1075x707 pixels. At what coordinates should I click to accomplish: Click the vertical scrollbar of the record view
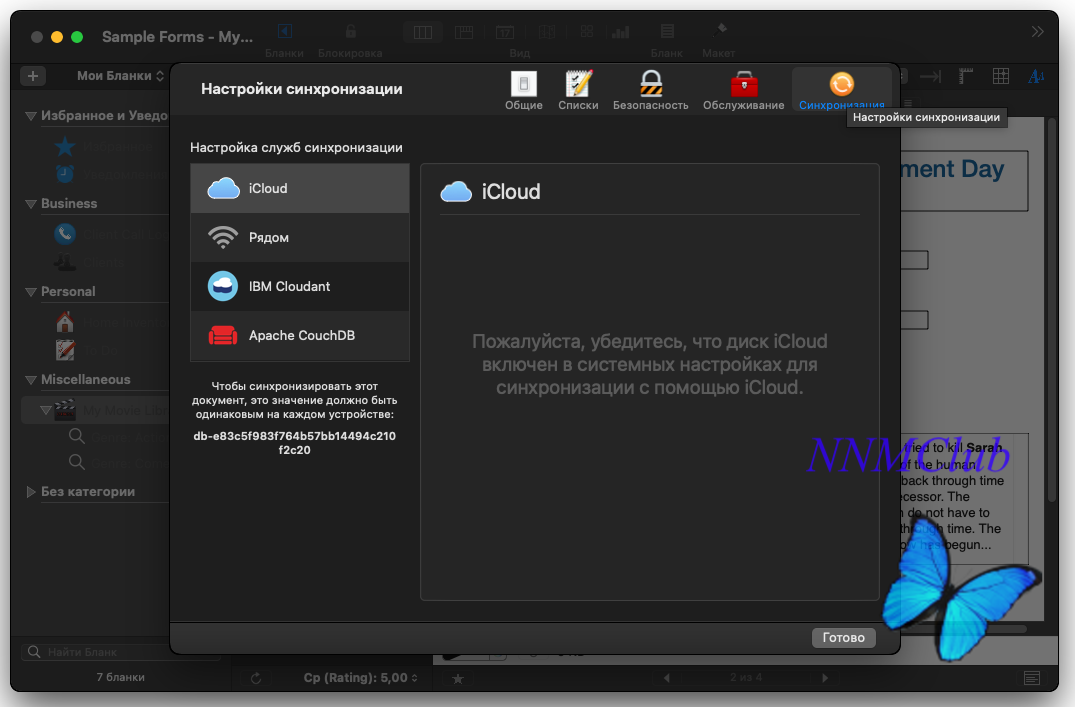(1052, 311)
